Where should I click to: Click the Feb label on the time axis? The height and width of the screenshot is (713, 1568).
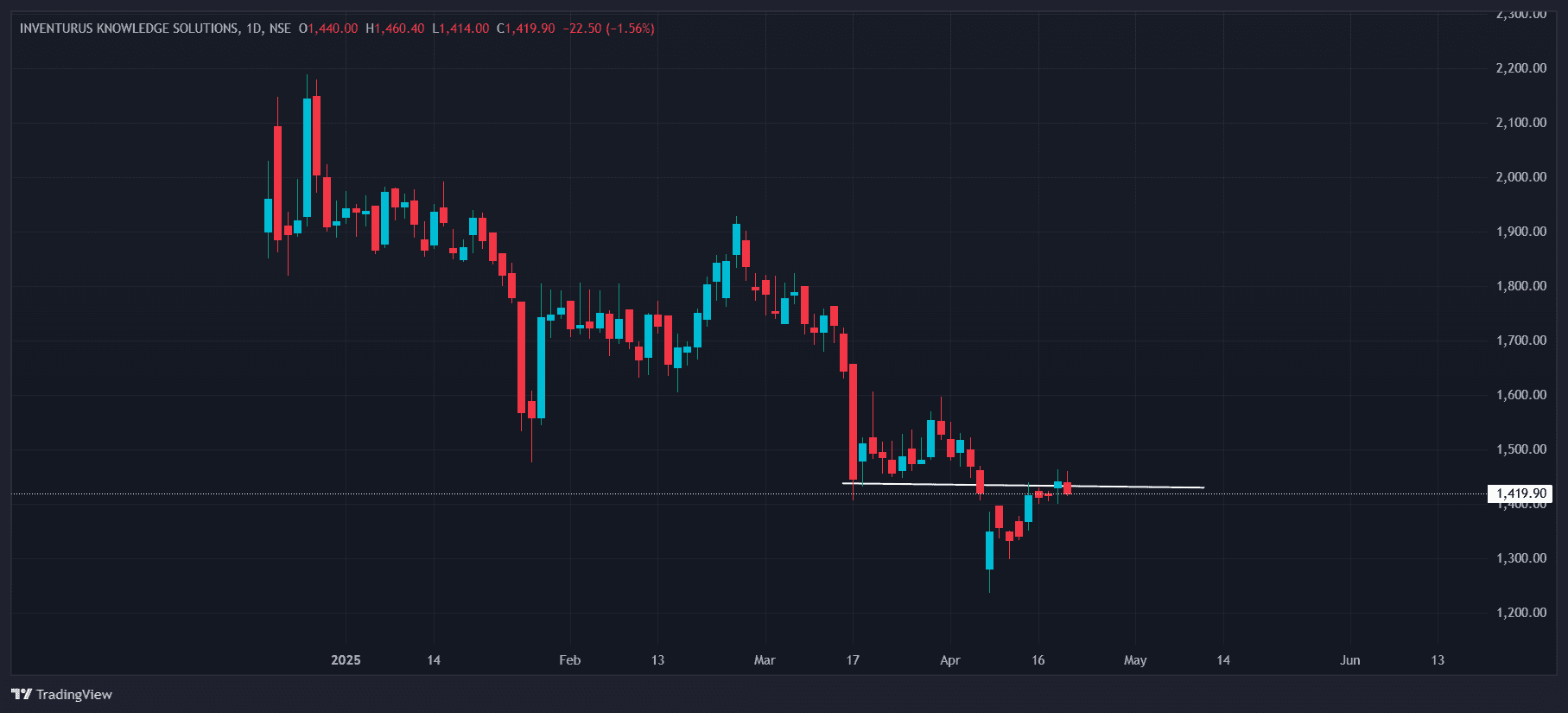[x=569, y=660]
